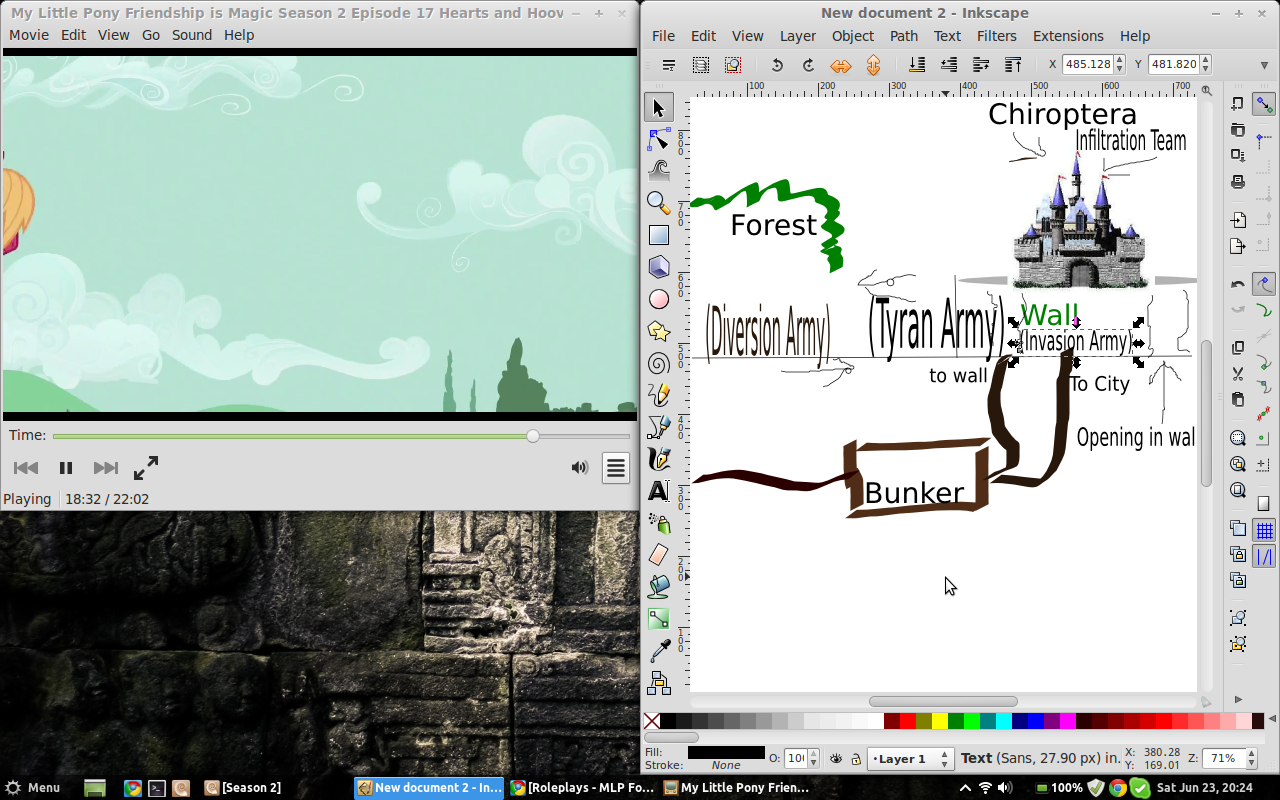This screenshot has height=800, width=1280.
Task: Select the Star polygon tool
Action: 659,331
